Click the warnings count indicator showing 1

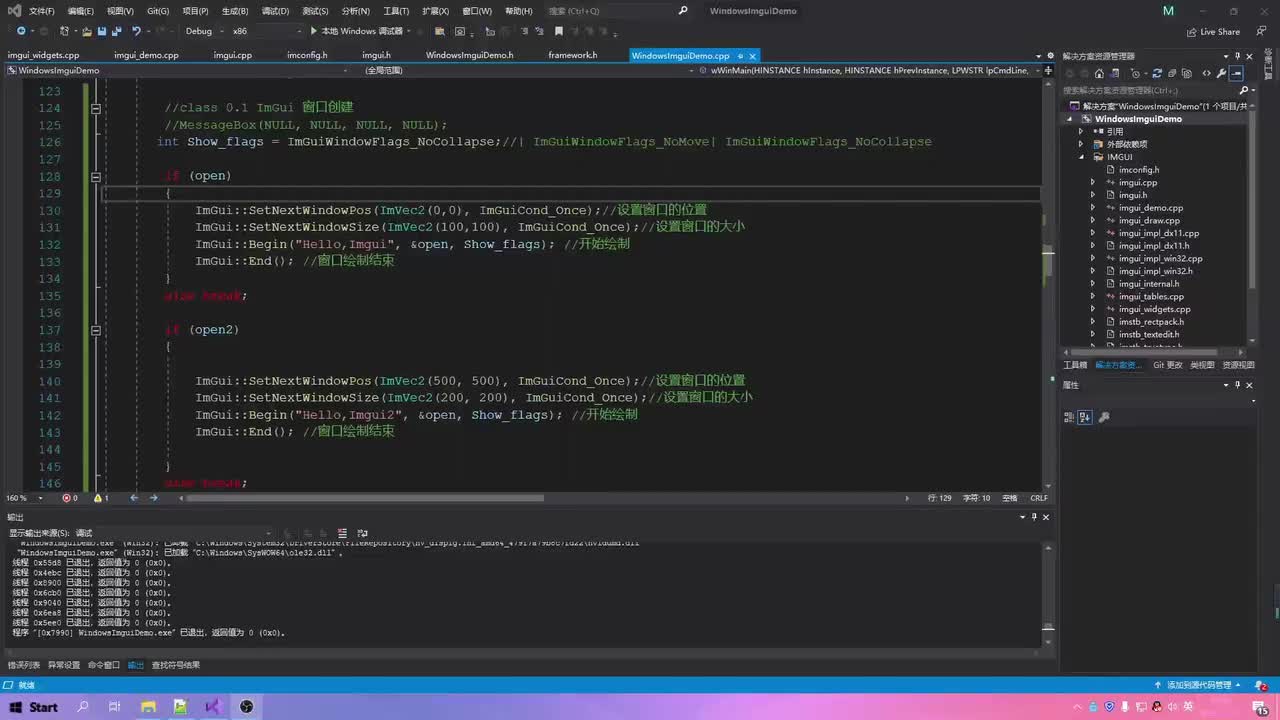[x=101, y=498]
